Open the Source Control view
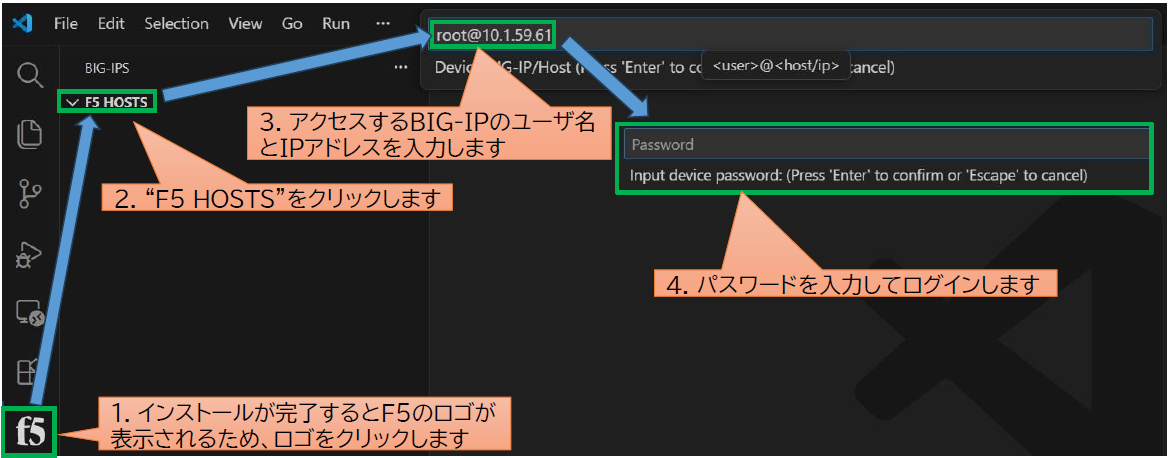Image resolution: width=1168 pixels, height=458 pixels. [x=29, y=193]
